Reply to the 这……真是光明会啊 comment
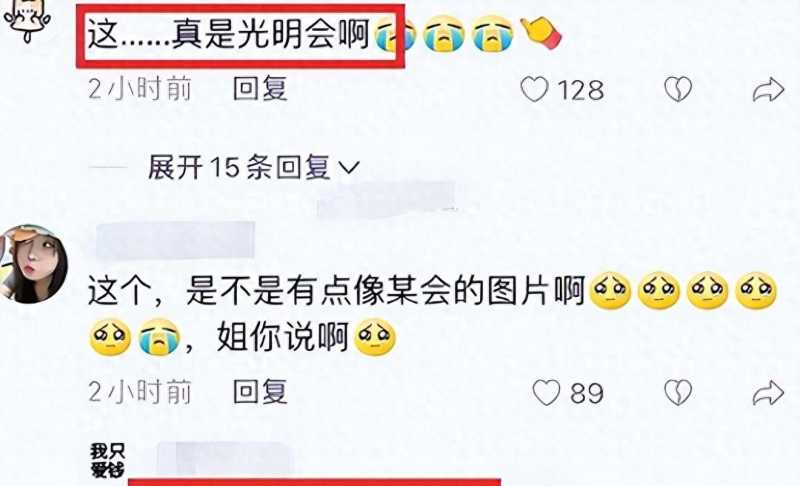 pyautogui.click(x=260, y=89)
